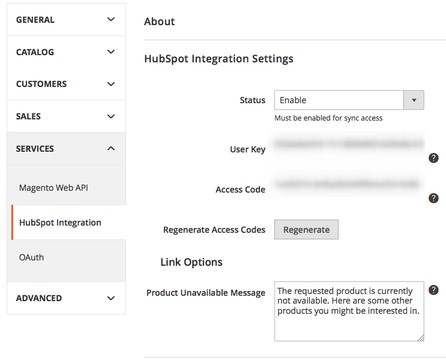Expand the ADVANCED section chevron

[x=111, y=298]
